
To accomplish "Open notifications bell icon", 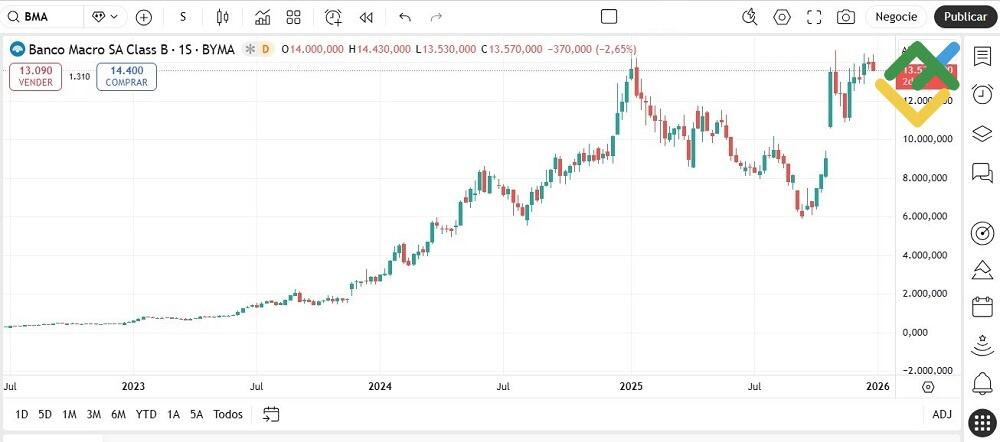I will (x=982, y=383).
